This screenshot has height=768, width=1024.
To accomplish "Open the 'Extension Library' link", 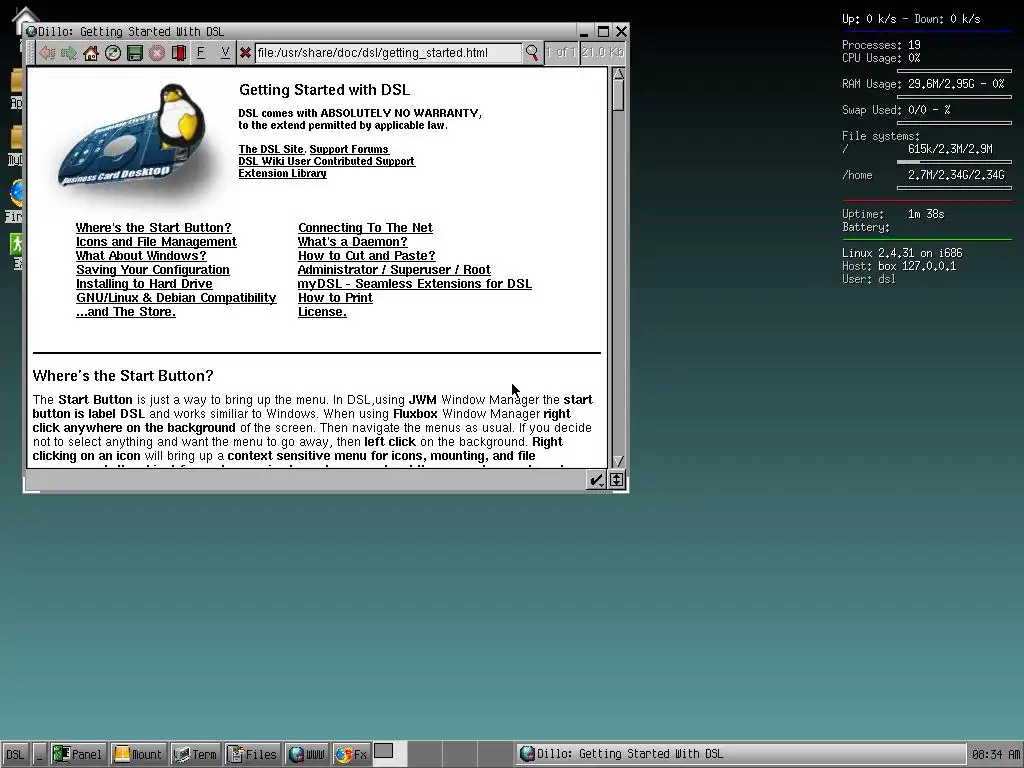I will [x=282, y=174].
